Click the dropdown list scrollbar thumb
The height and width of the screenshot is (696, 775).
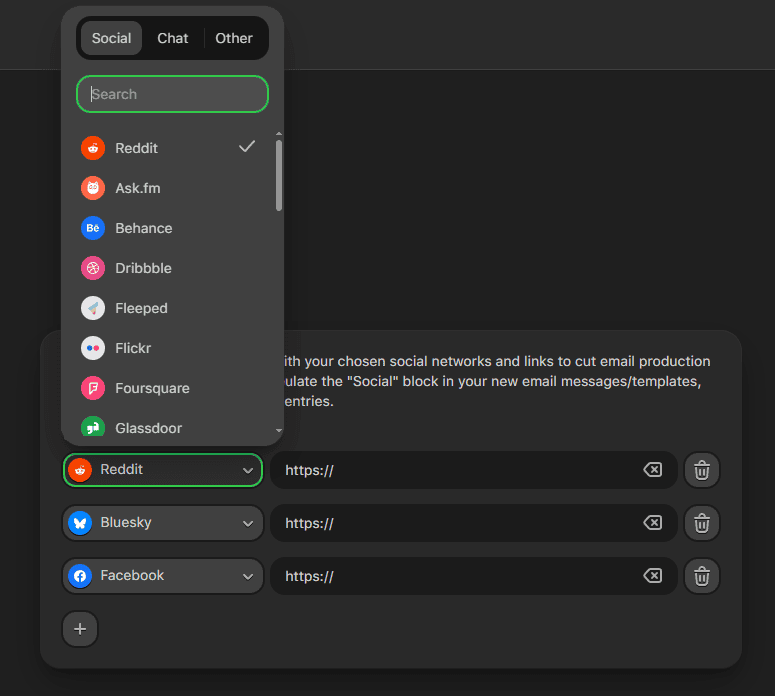tap(279, 175)
